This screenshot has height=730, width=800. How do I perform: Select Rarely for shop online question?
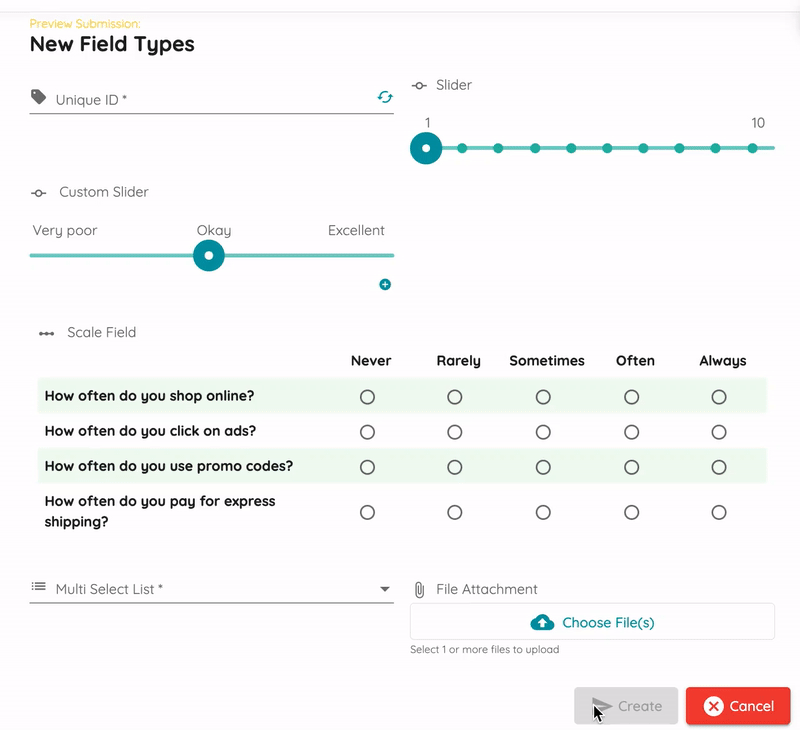click(455, 397)
